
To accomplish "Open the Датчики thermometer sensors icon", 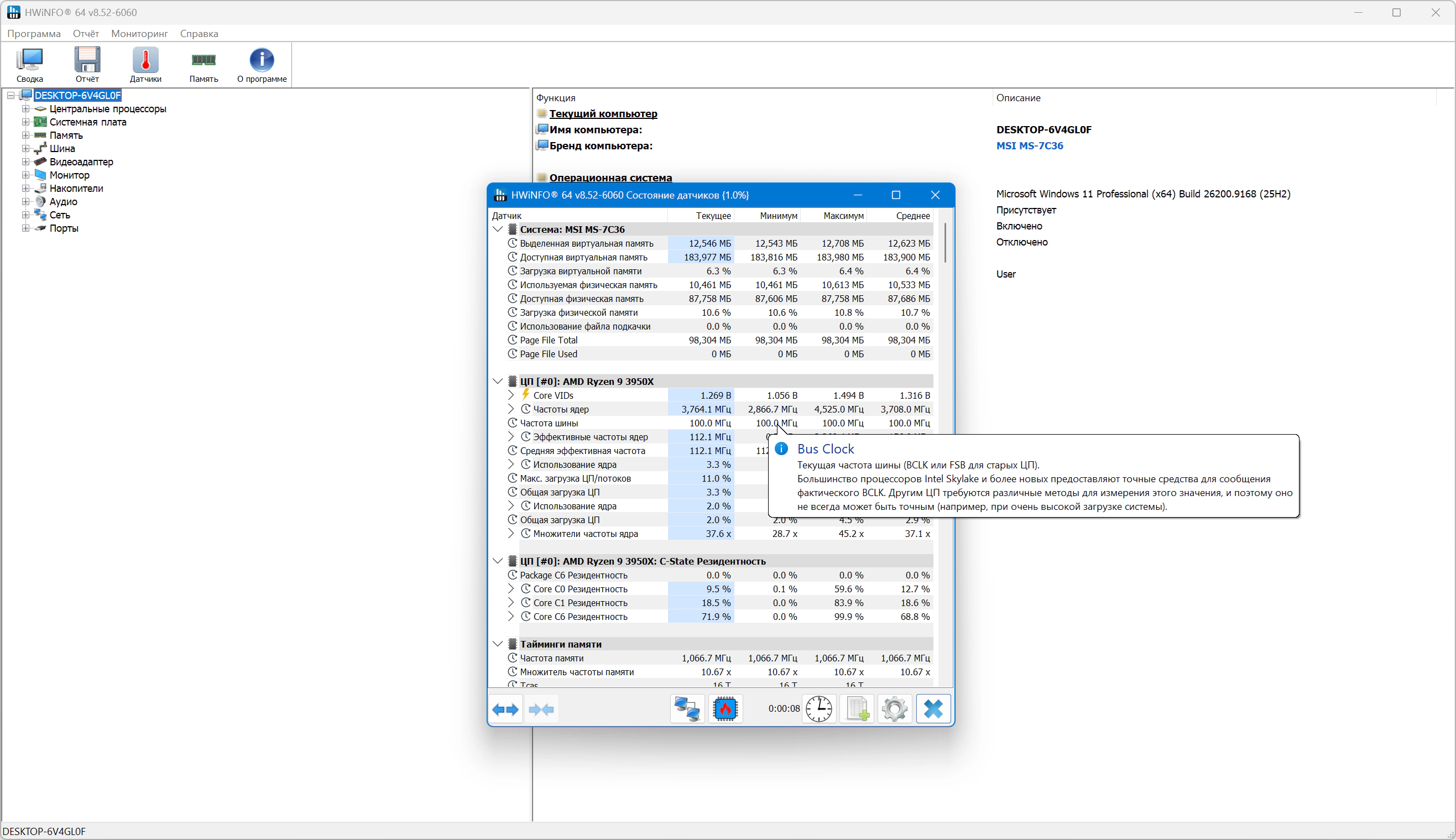I will coord(145,65).
